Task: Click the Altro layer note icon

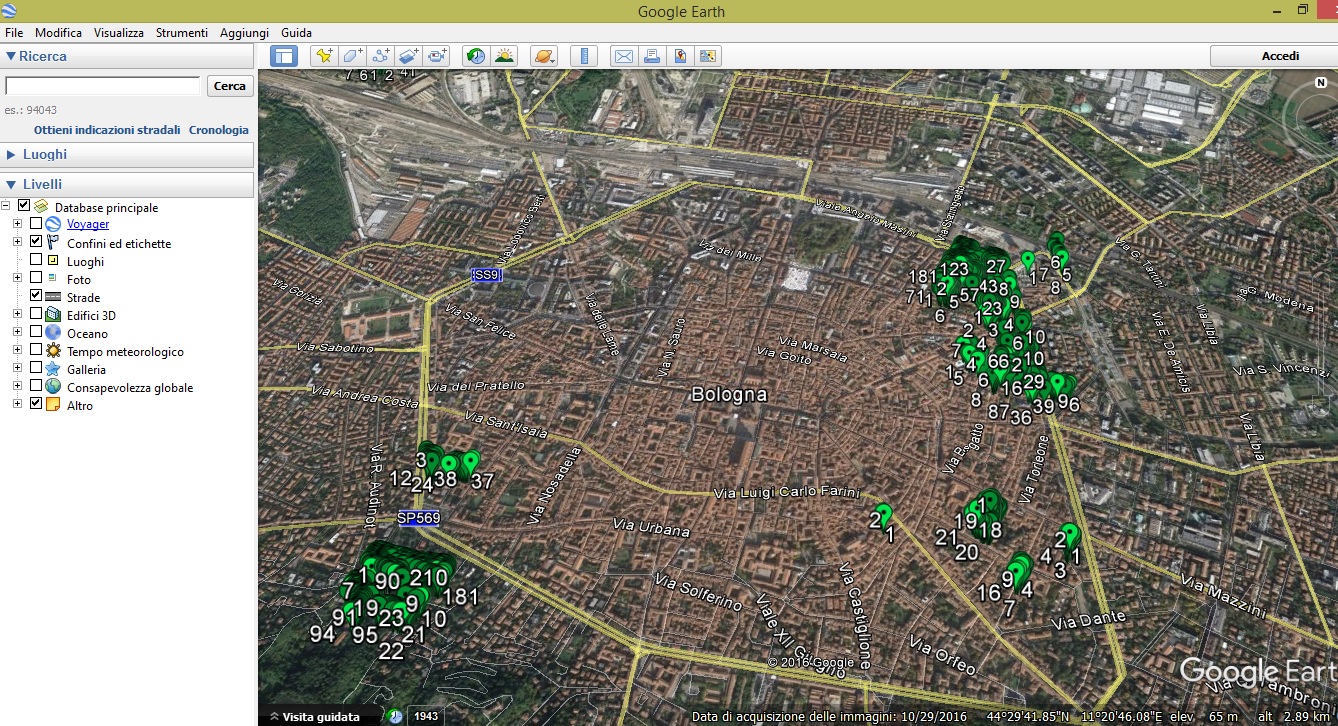Action: coord(53,405)
